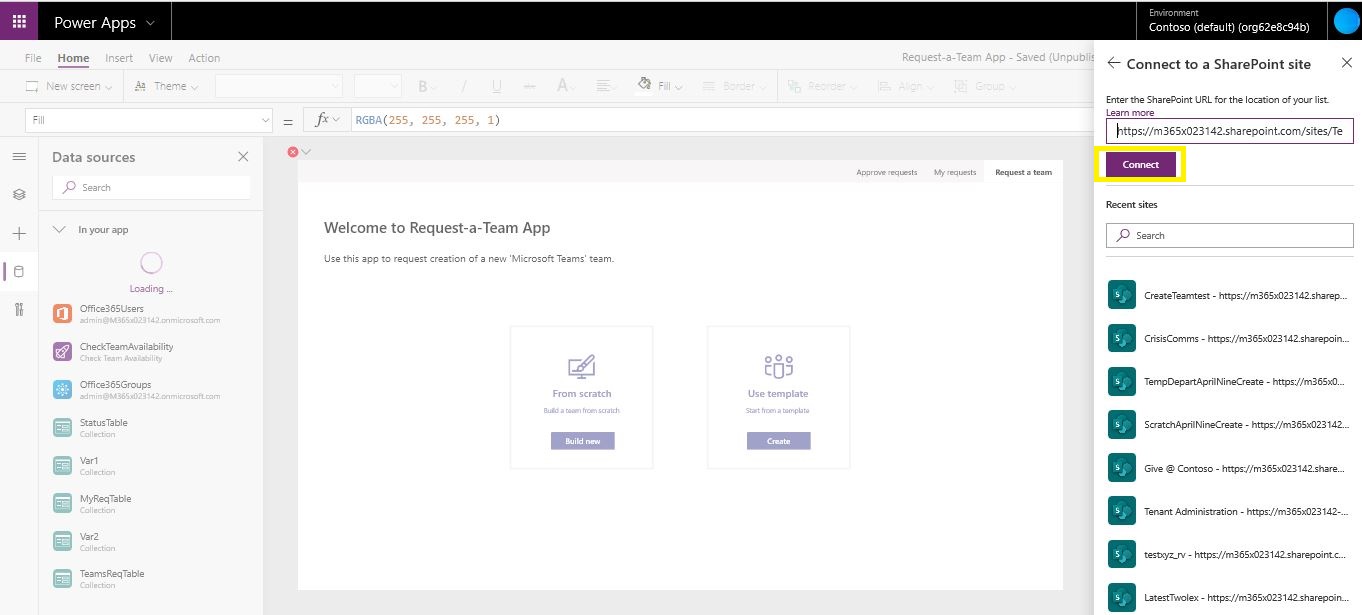Screen dimensions: 1362x615
Task: Select the StatusTable collection
Action: coord(151,428)
